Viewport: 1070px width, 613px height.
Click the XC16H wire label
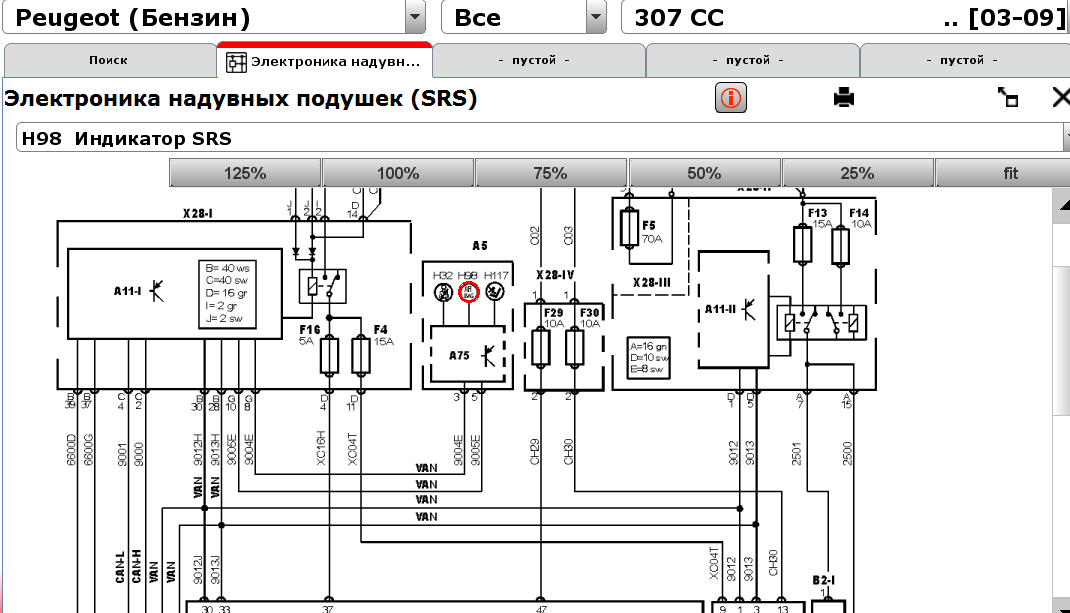[321, 448]
